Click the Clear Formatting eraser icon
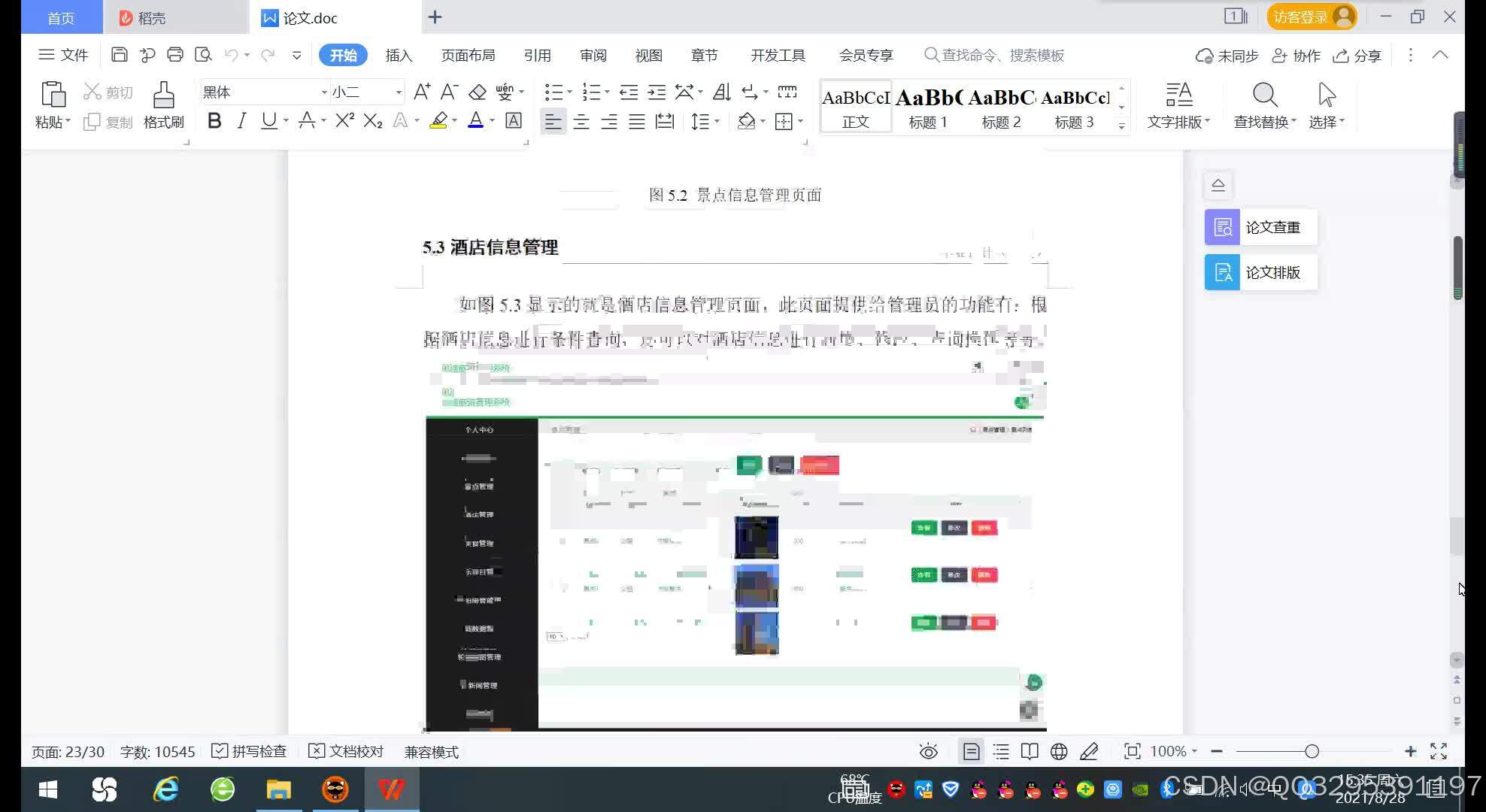The height and width of the screenshot is (812, 1486). (478, 92)
